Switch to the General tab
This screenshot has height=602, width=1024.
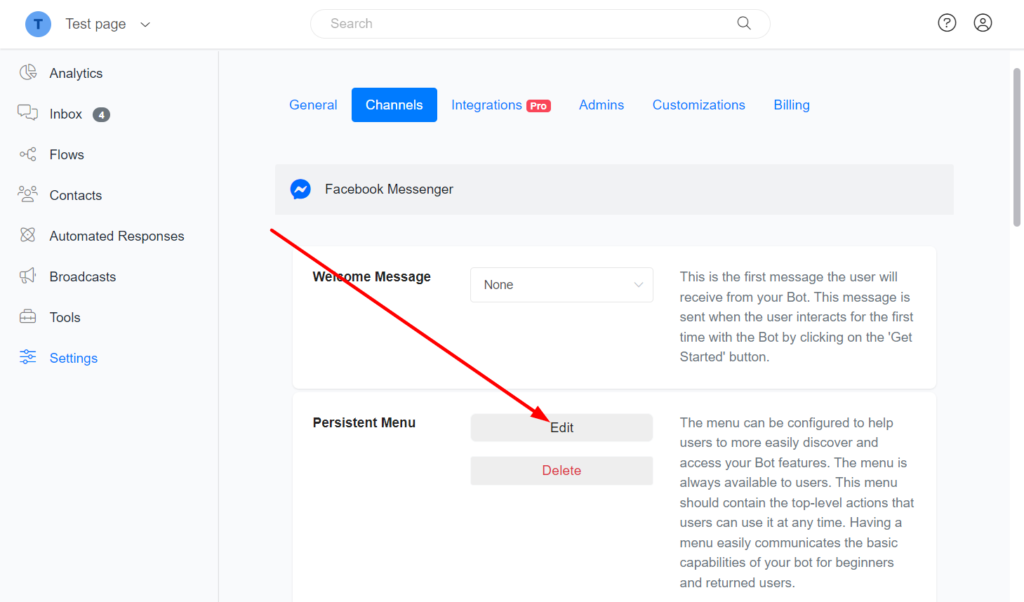tap(313, 105)
